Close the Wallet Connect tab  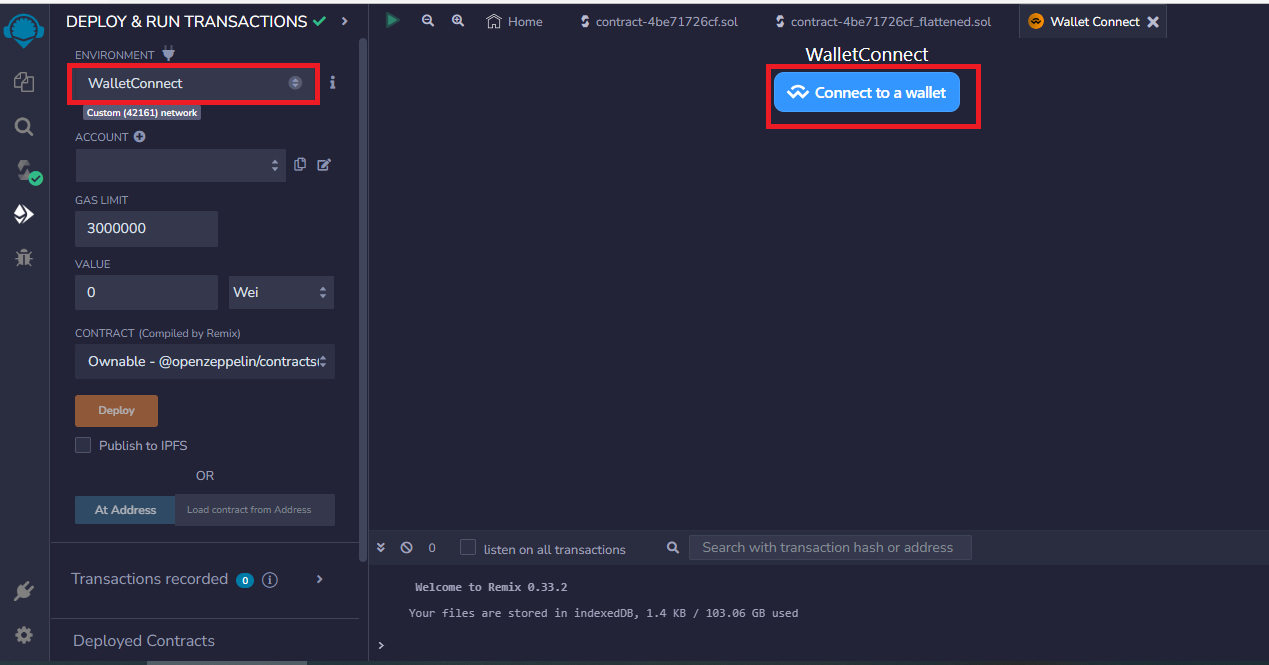click(x=1153, y=22)
